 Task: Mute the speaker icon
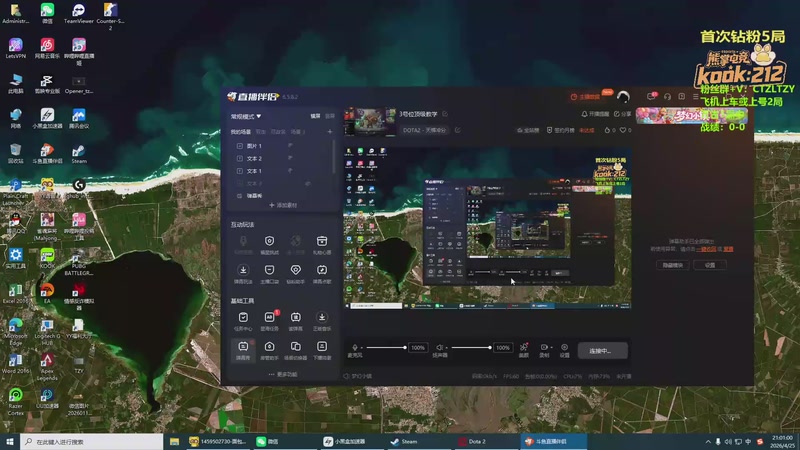point(439,347)
